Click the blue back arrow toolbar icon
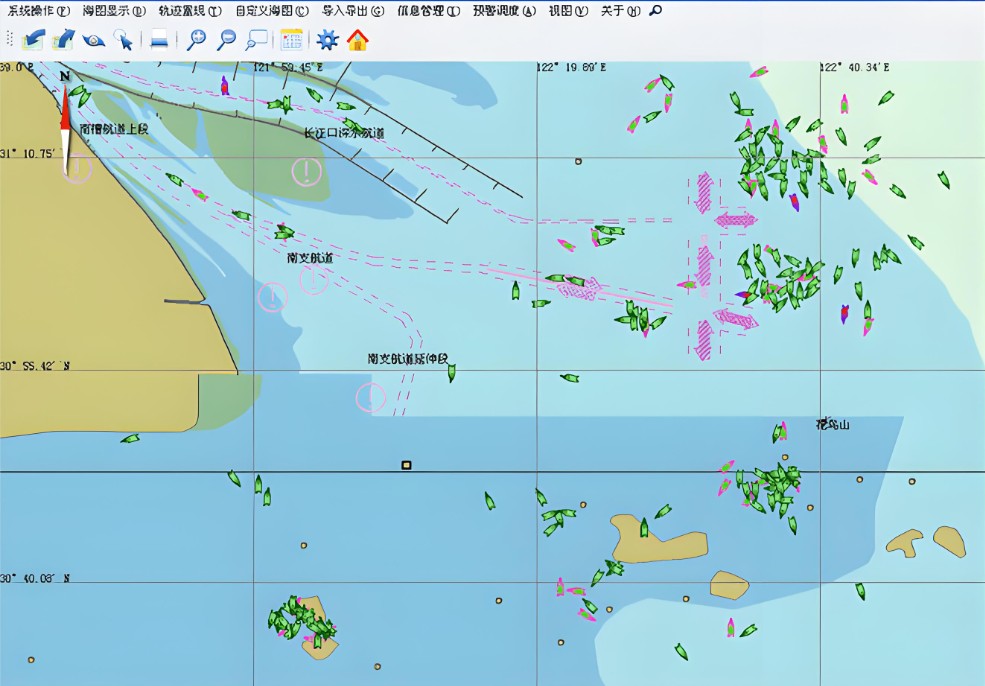 (35, 40)
